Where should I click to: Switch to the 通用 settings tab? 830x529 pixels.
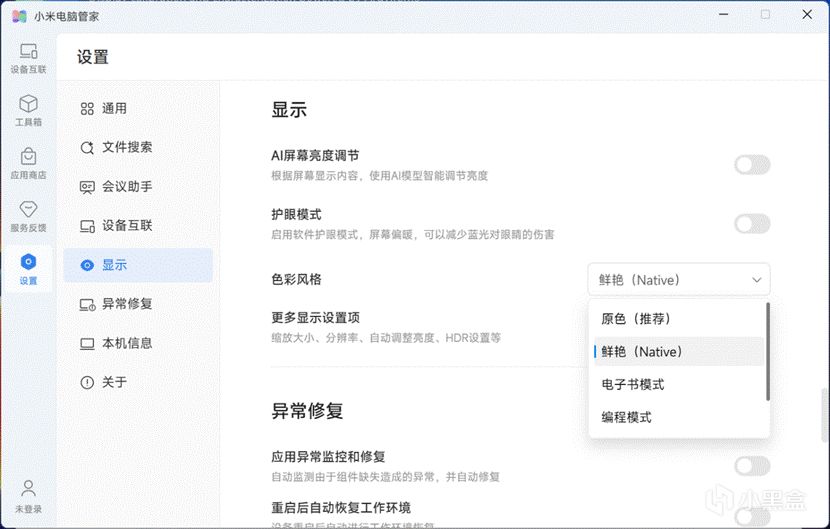click(x=138, y=109)
